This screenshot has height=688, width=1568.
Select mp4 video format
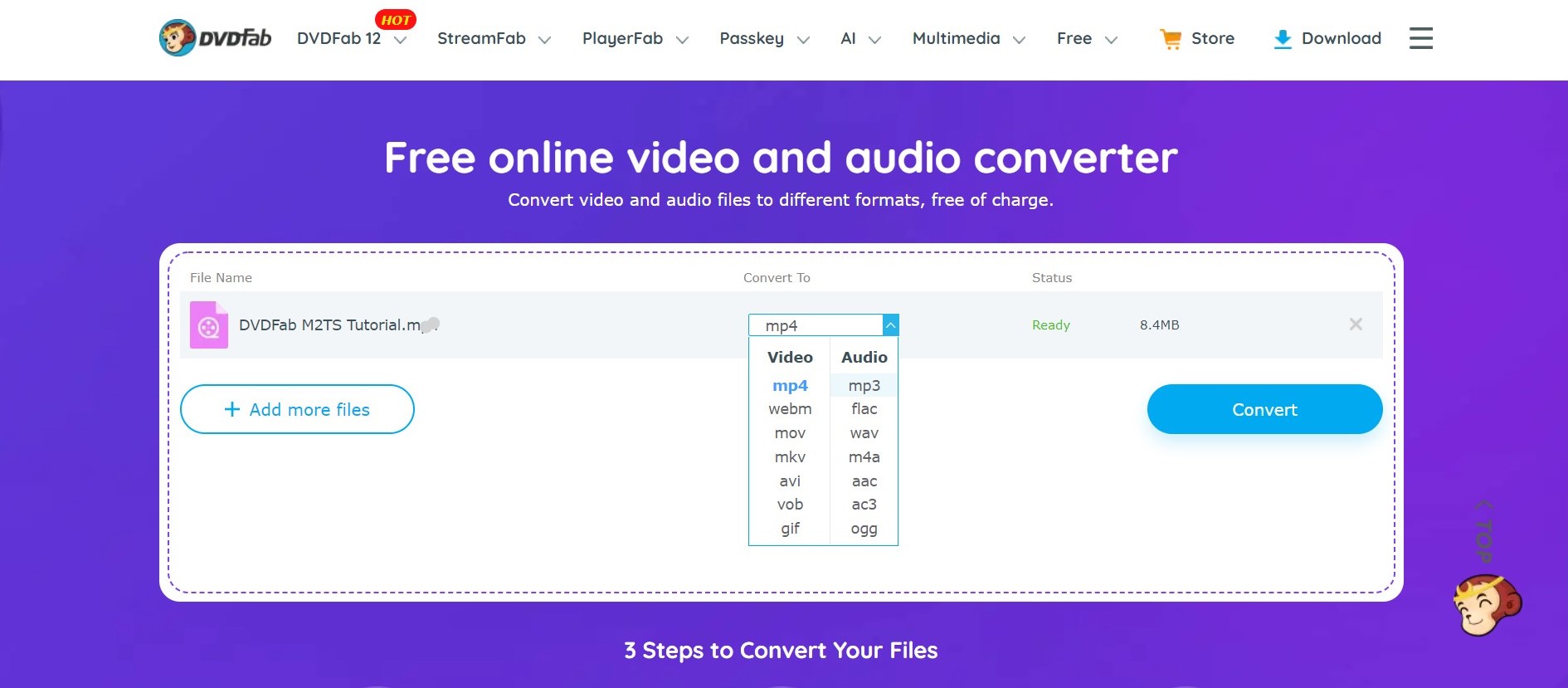pos(790,386)
